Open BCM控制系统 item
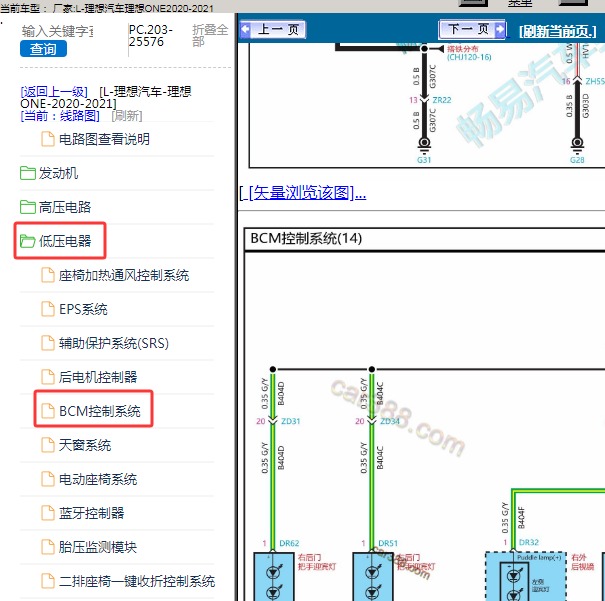Image resolution: width=605 pixels, height=601 pixels. 100,411
